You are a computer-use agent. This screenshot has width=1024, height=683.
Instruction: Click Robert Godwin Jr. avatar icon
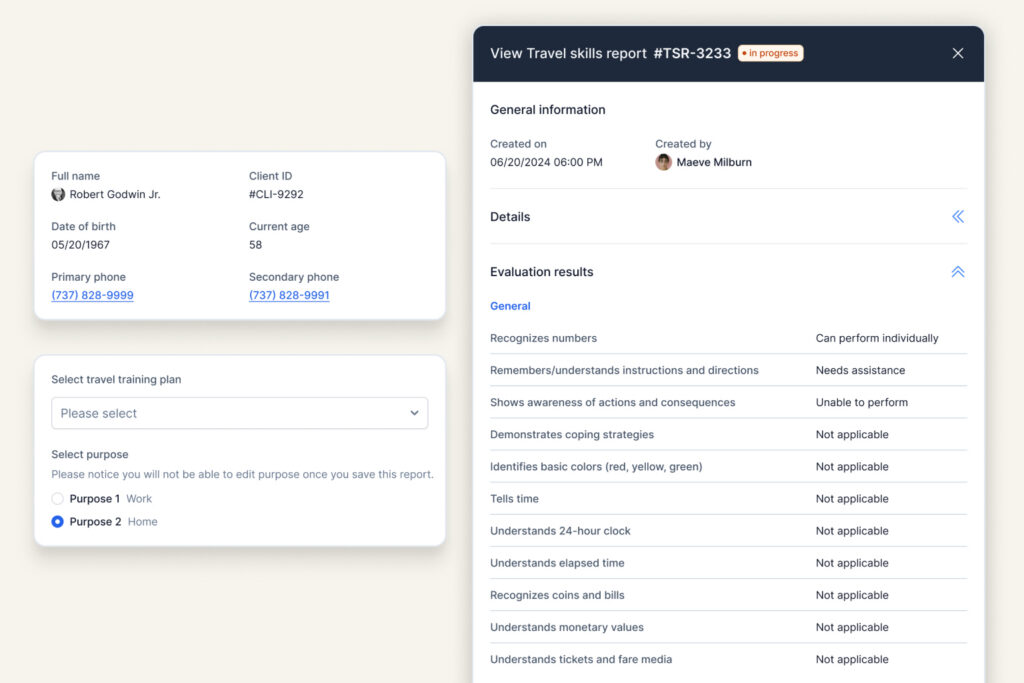coord(58,195)
